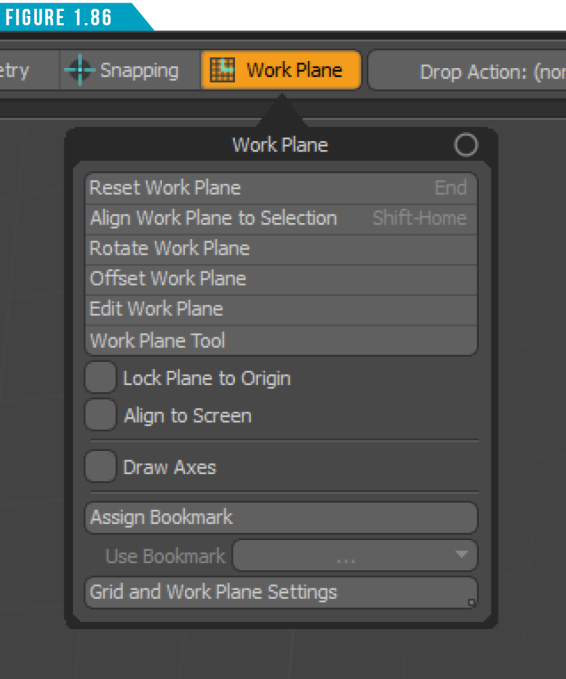The image size is (566, 679).
Task: Select Edit Work Plane
Action: [281, 310]
